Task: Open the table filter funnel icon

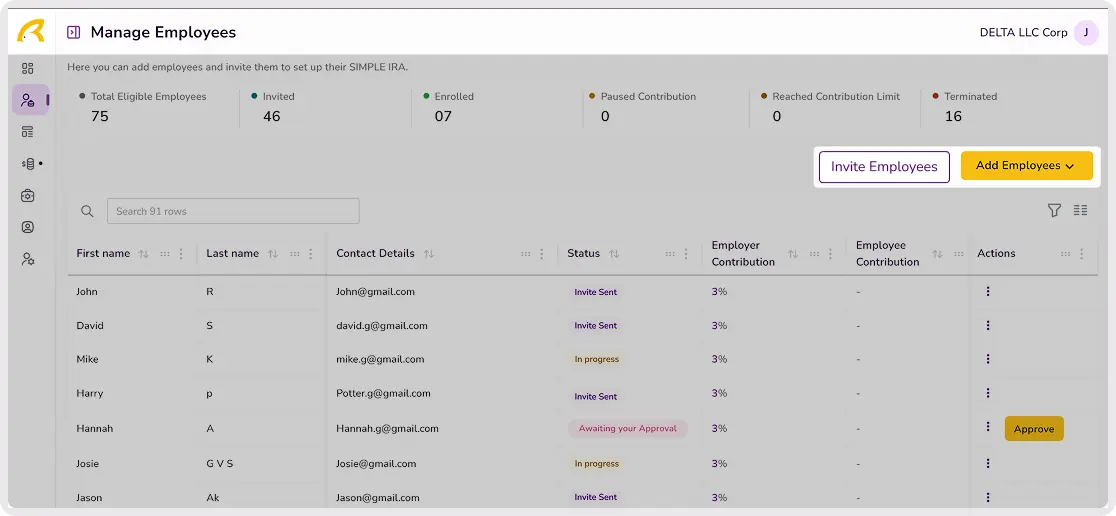Action: click(1054, 210)
